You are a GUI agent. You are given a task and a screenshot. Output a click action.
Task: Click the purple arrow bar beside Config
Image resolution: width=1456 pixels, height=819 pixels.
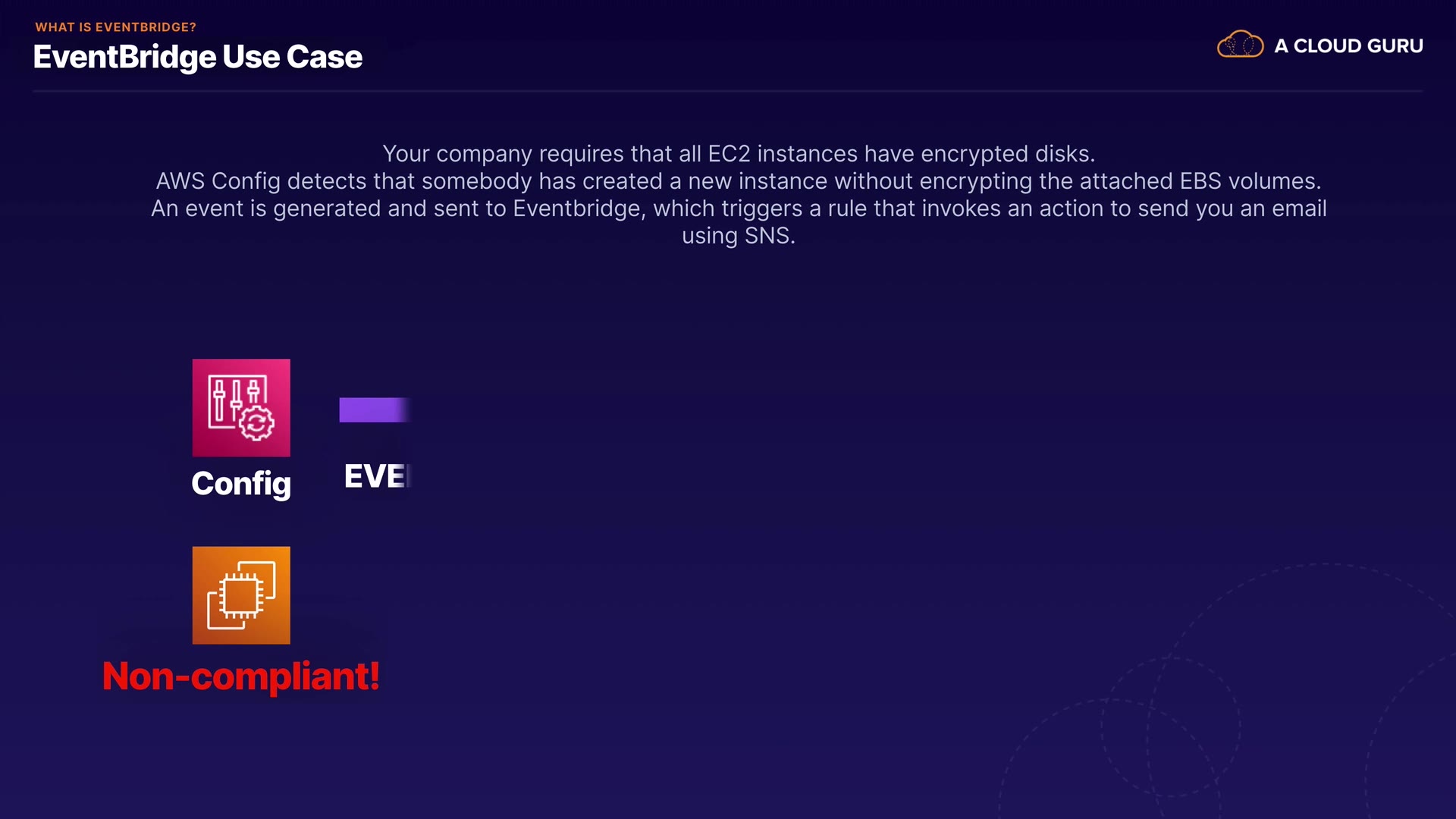(x=373, y=409)
